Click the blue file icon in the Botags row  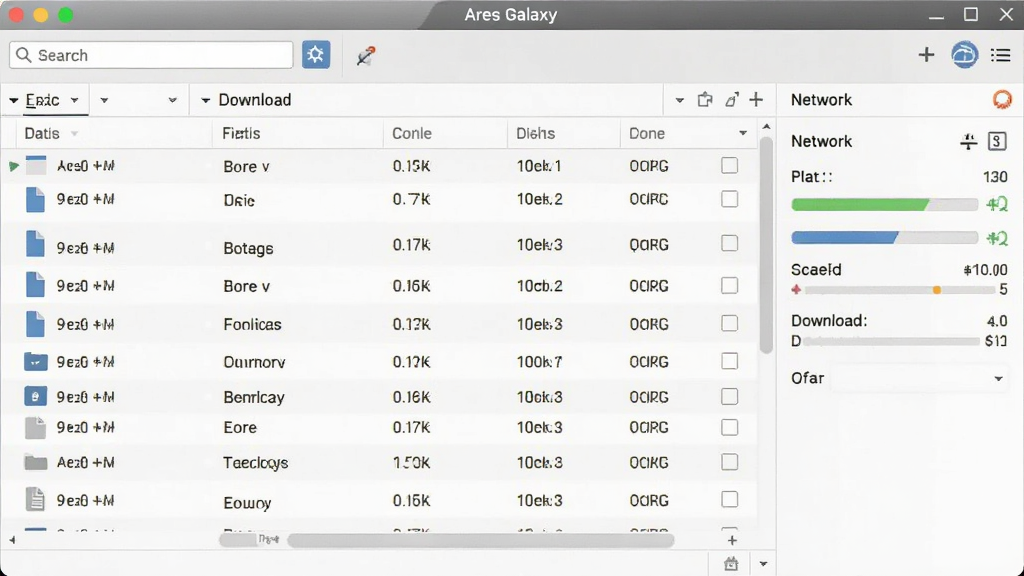(35, 244)
